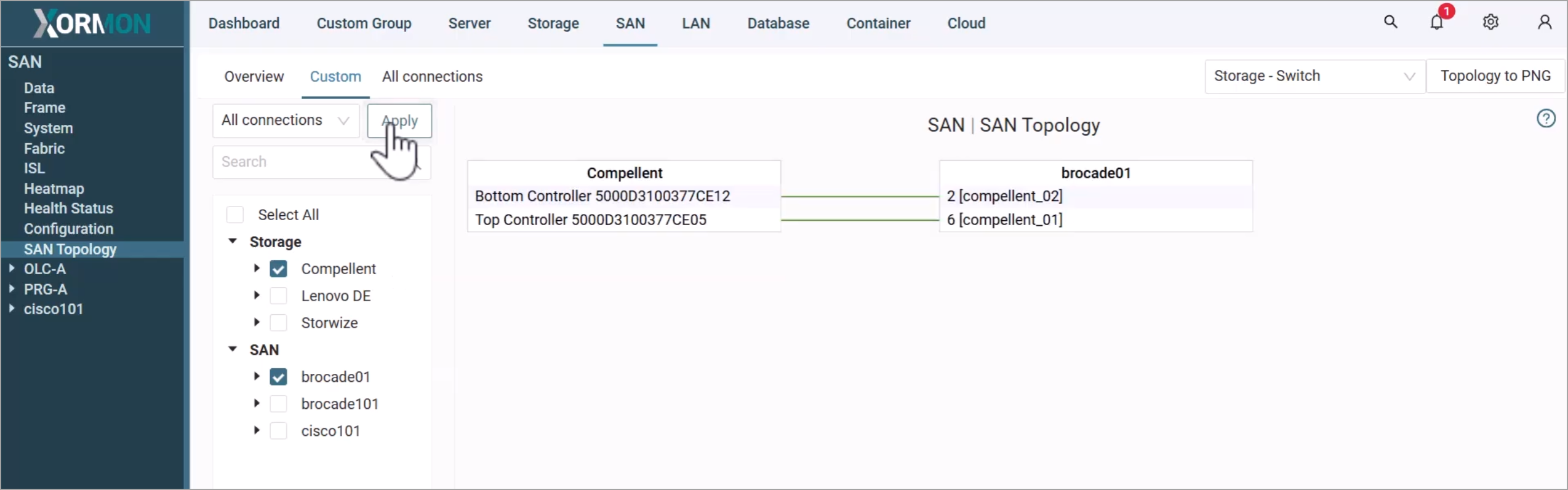Open the Storage - Switch dropdown

click(1314, 76)
